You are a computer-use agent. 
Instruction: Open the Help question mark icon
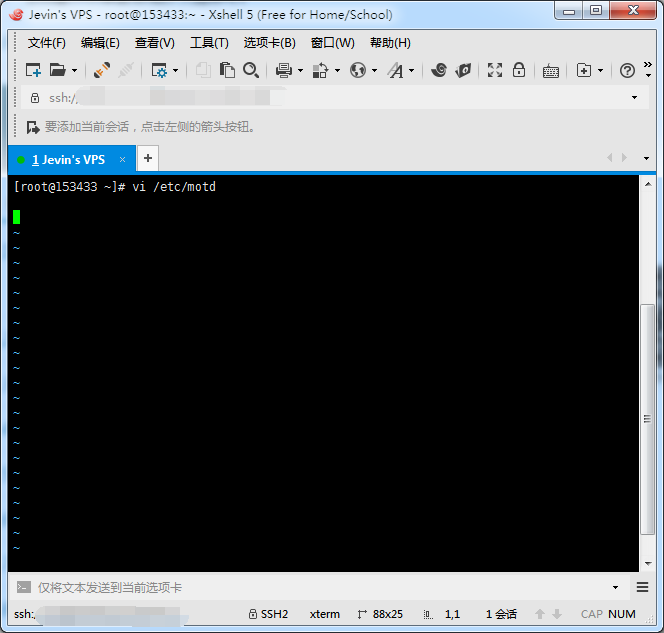click(627, 70)
